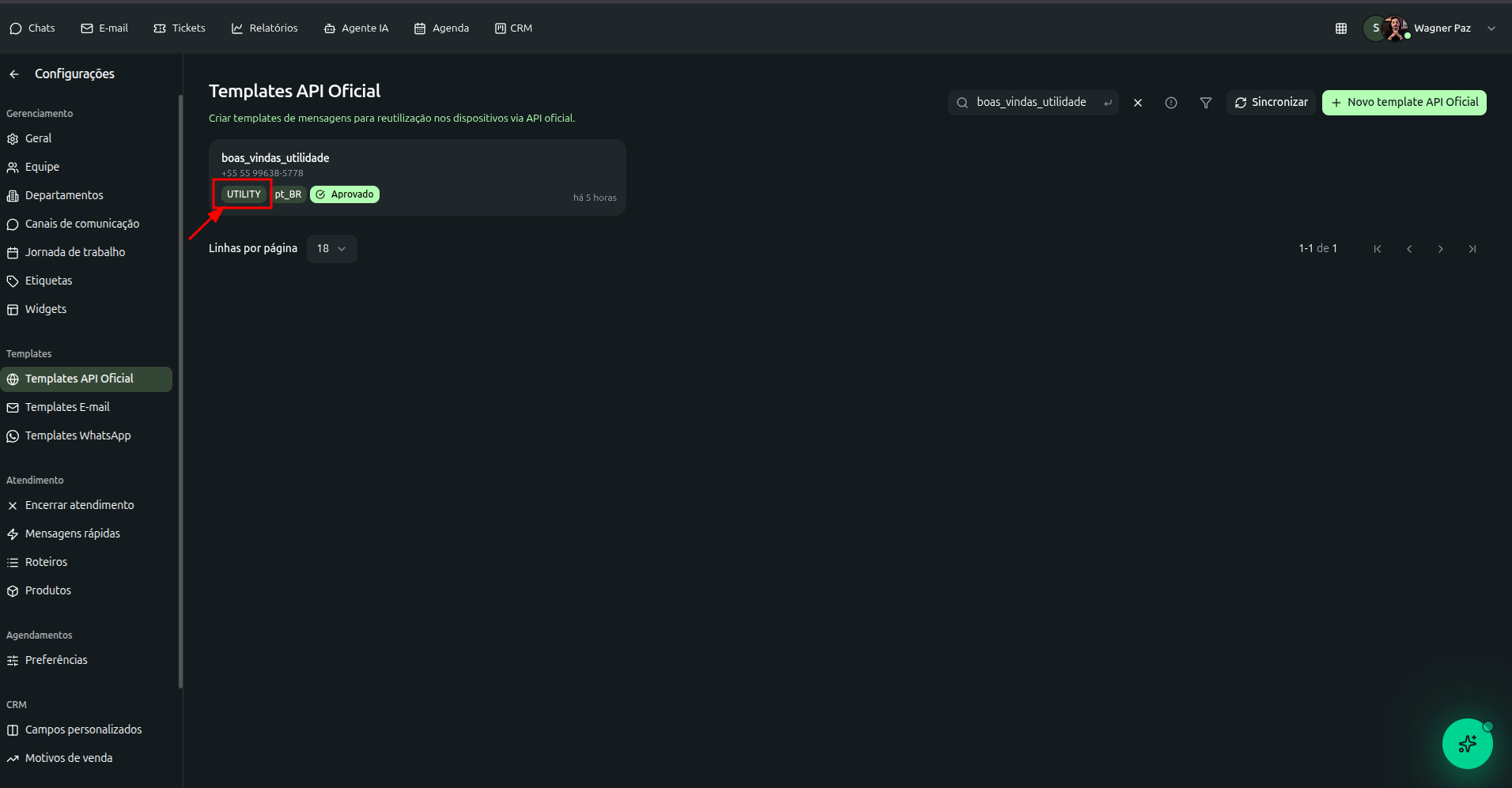Click the Sincronizar button
Image resolution: width=1512 pixels, height=788 pixels.
tap(1270, 103)
